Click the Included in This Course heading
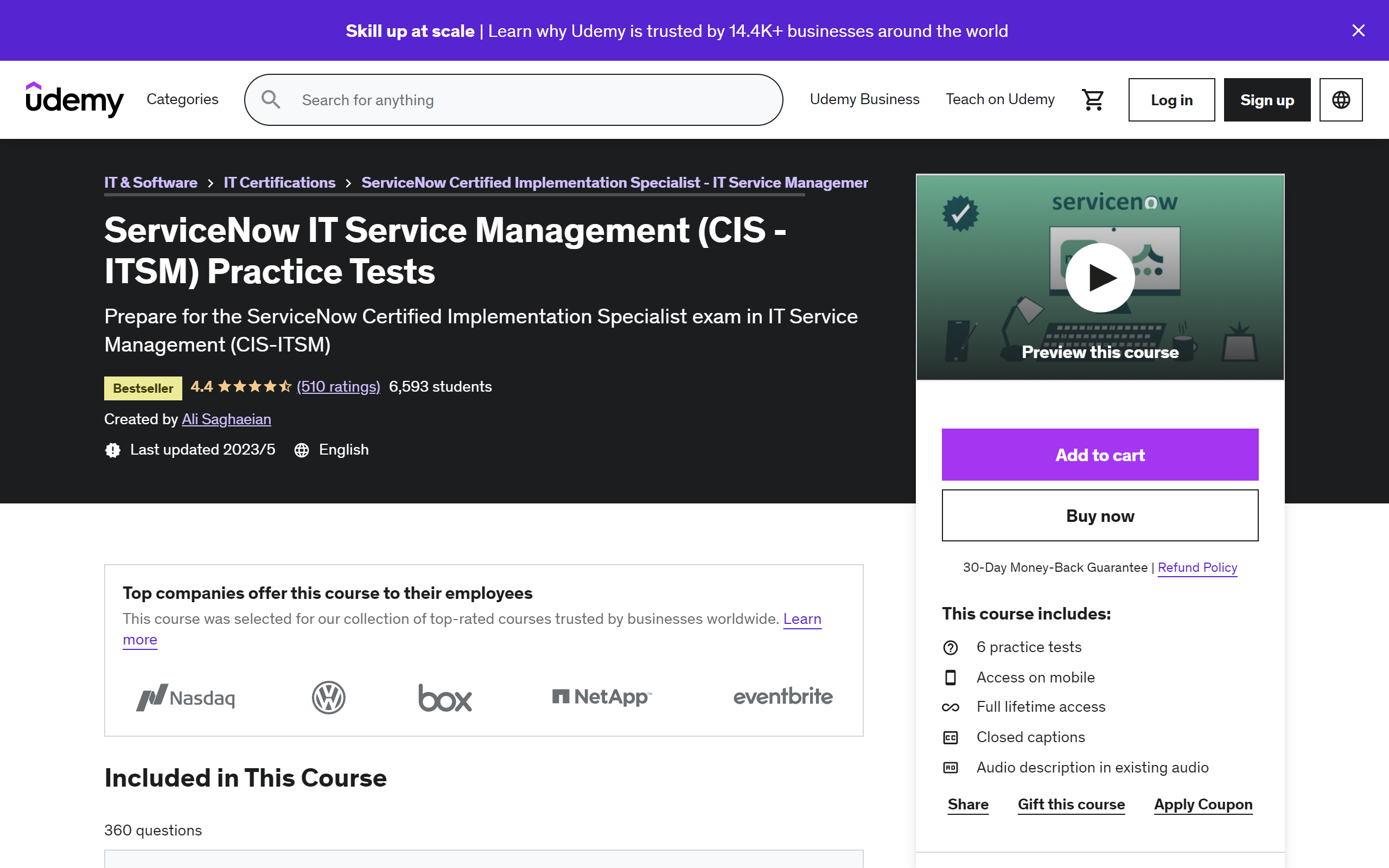 coord(245,778)
